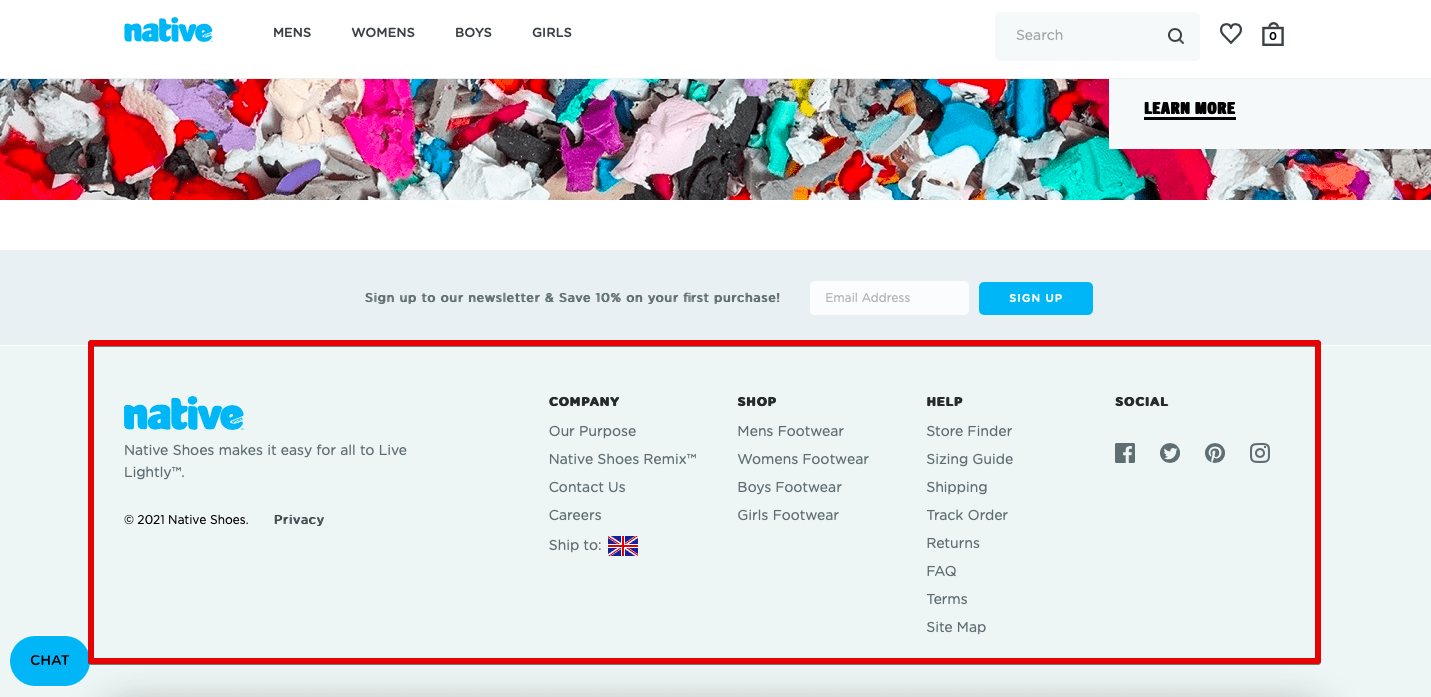Open the GIRLS navigation menu
Image resolution: width=1431 pixels, height=697 pixels.
pyautogui.click(x=552, y=33)
